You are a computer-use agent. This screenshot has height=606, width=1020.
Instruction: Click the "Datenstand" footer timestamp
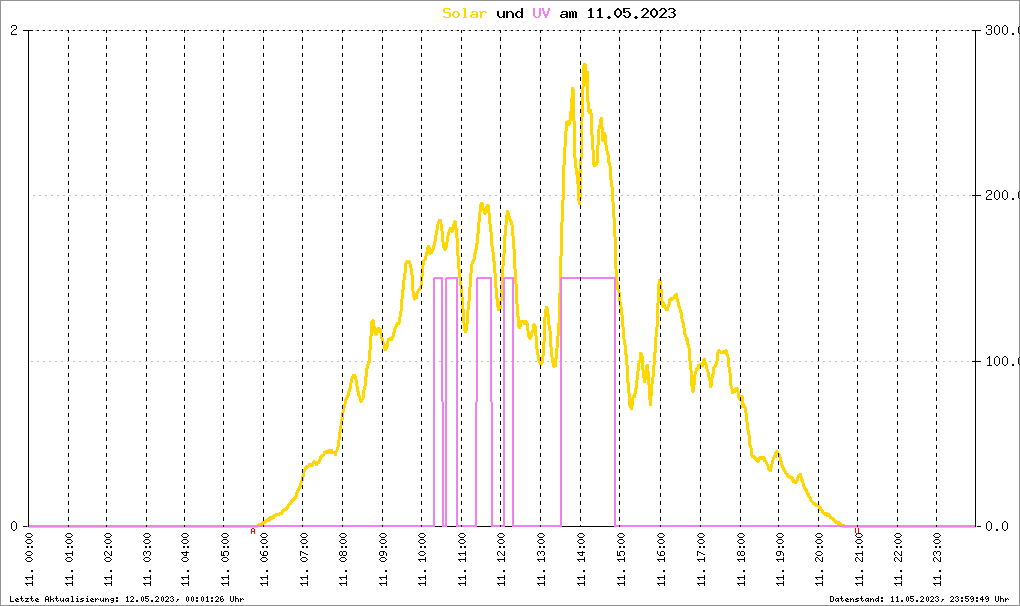[x=919, y=599]
